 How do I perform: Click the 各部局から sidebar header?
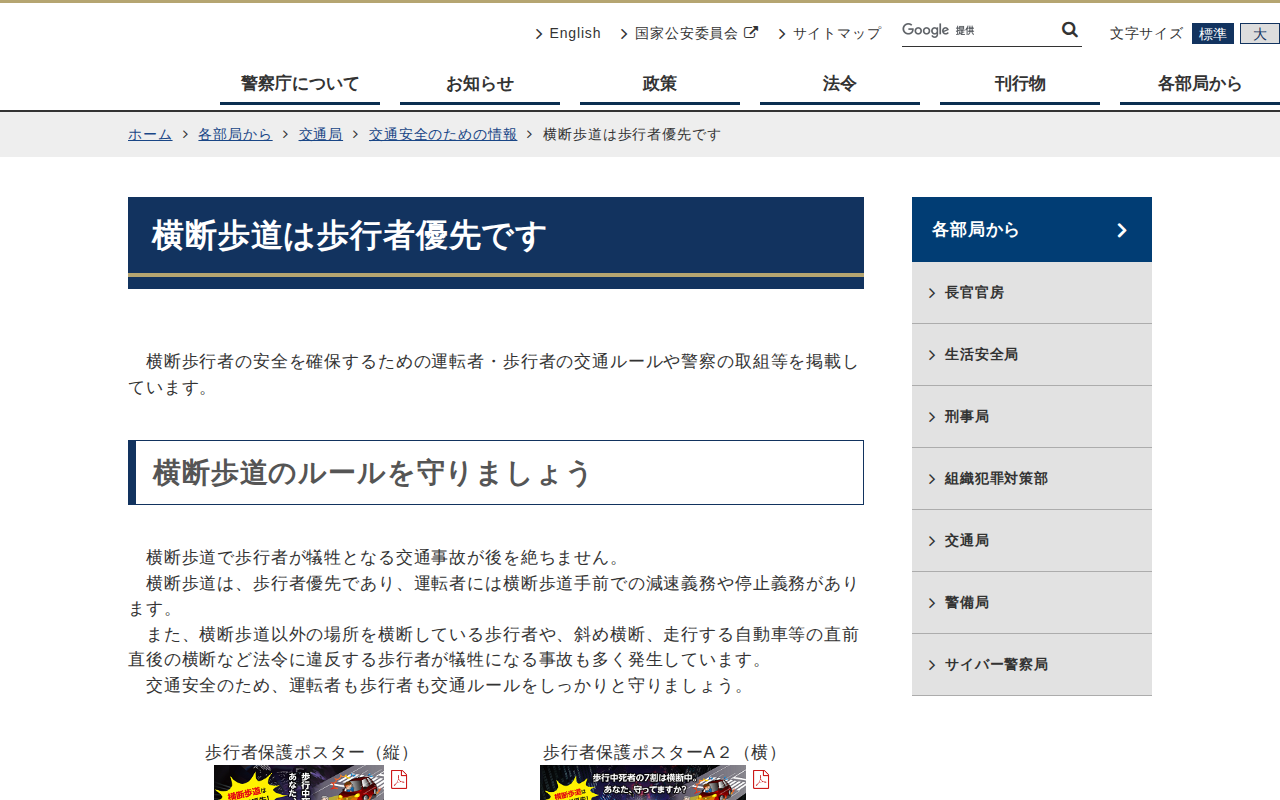click(1032, 230)
